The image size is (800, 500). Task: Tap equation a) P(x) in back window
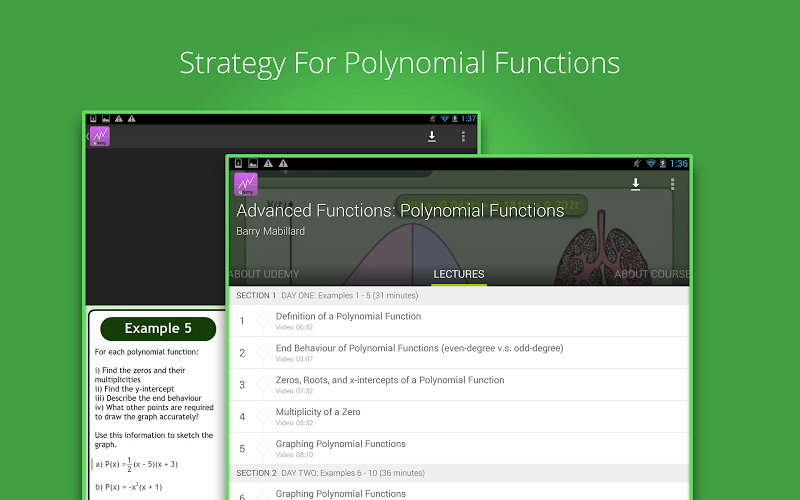point(137,464)
